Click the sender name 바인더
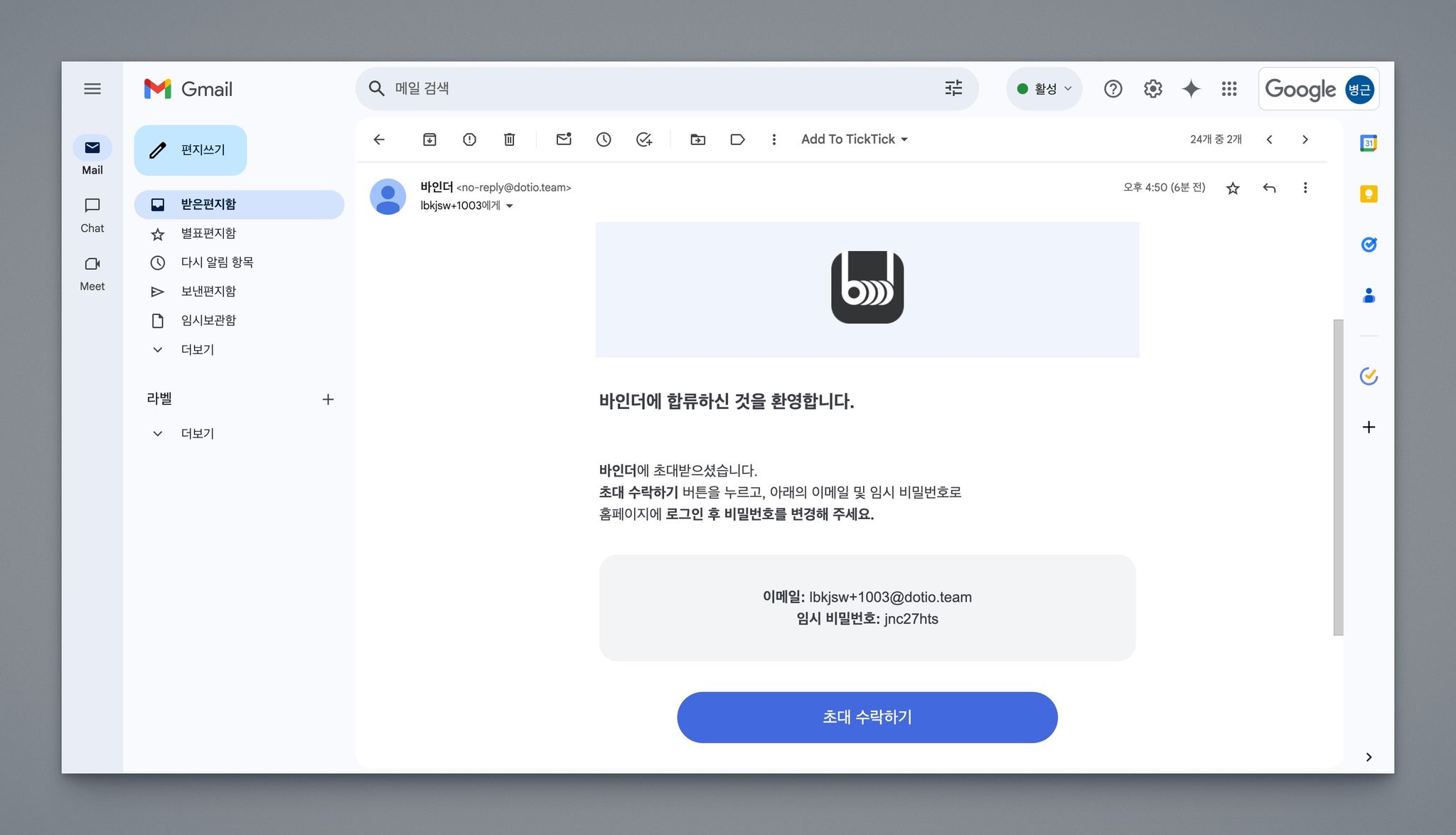This screenshot has width=1456, height=835. [x=437, y=187]
